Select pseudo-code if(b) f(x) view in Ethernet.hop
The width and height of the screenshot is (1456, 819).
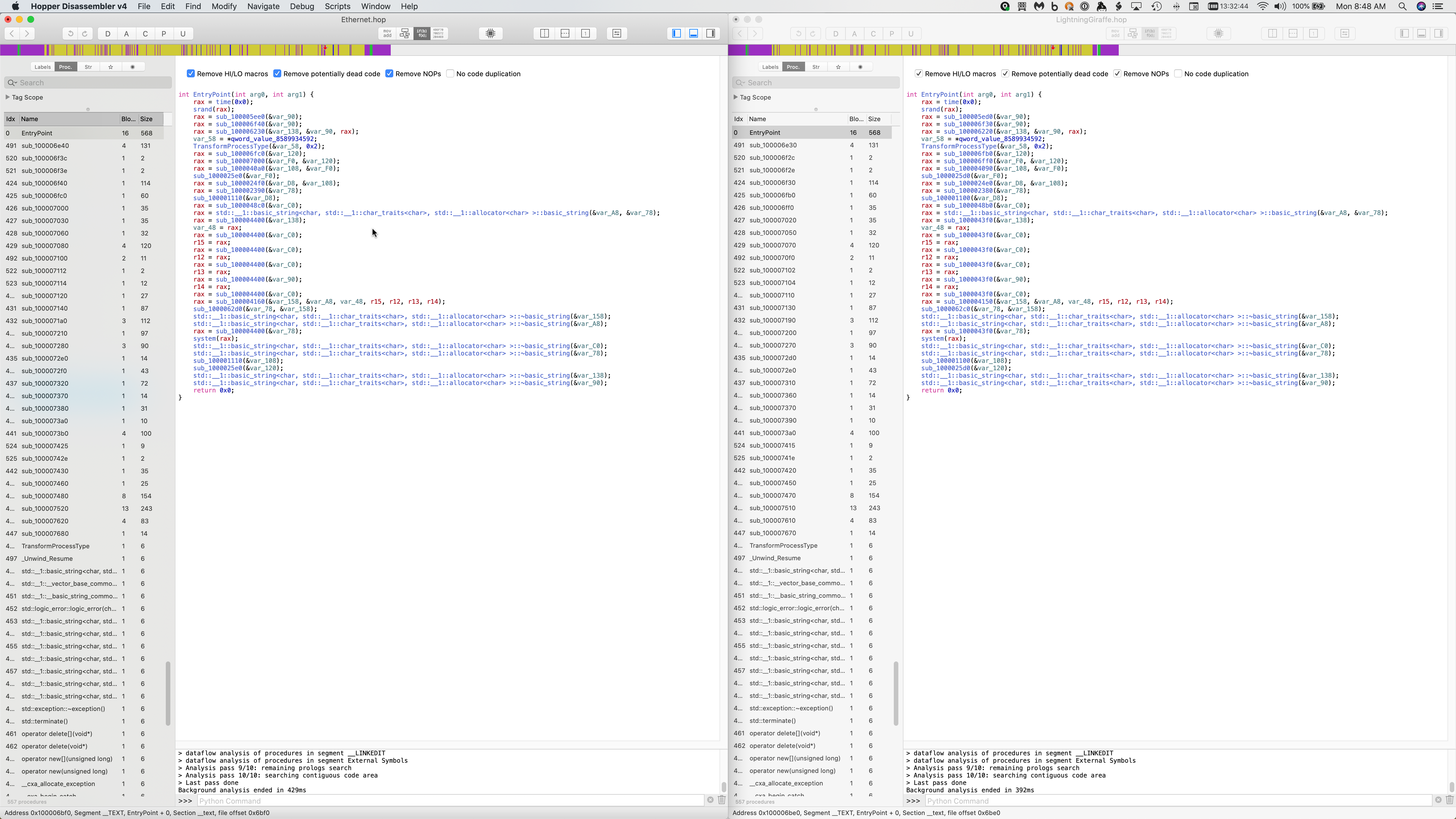click(x=422, y=33)
